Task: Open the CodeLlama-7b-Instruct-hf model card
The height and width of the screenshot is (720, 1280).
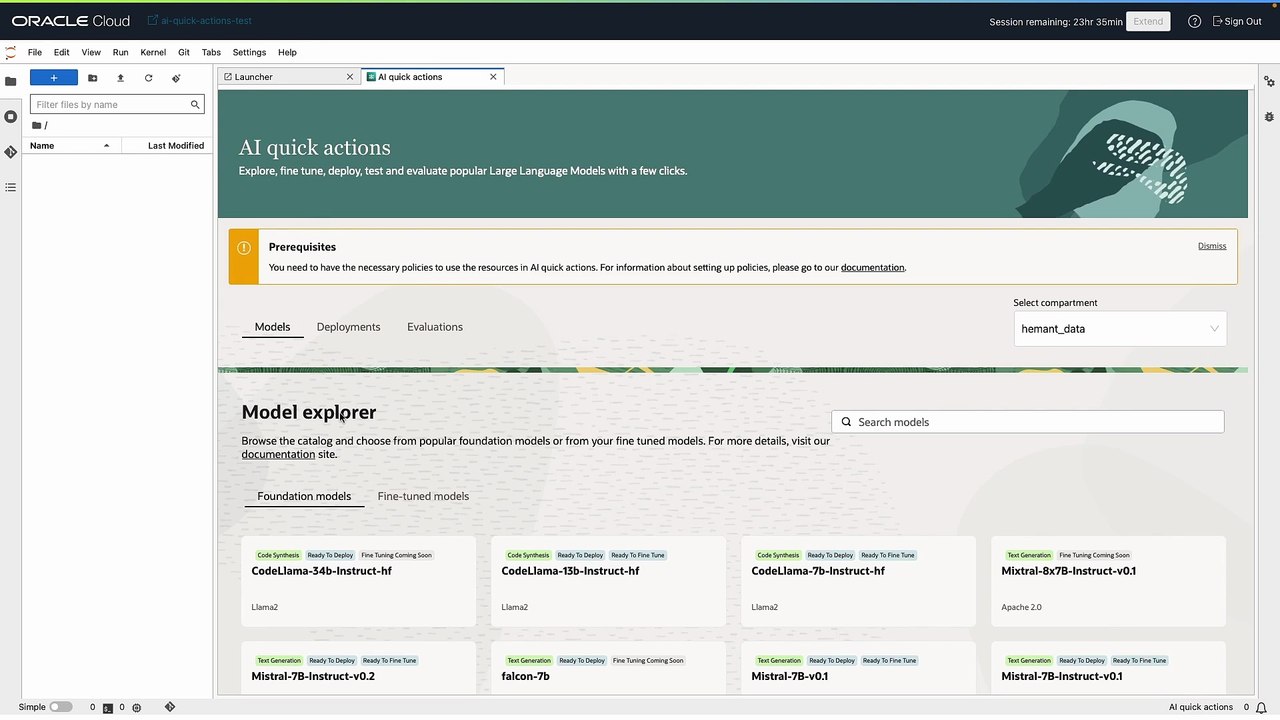Action: pyautogui.click(x=859, y=581)
